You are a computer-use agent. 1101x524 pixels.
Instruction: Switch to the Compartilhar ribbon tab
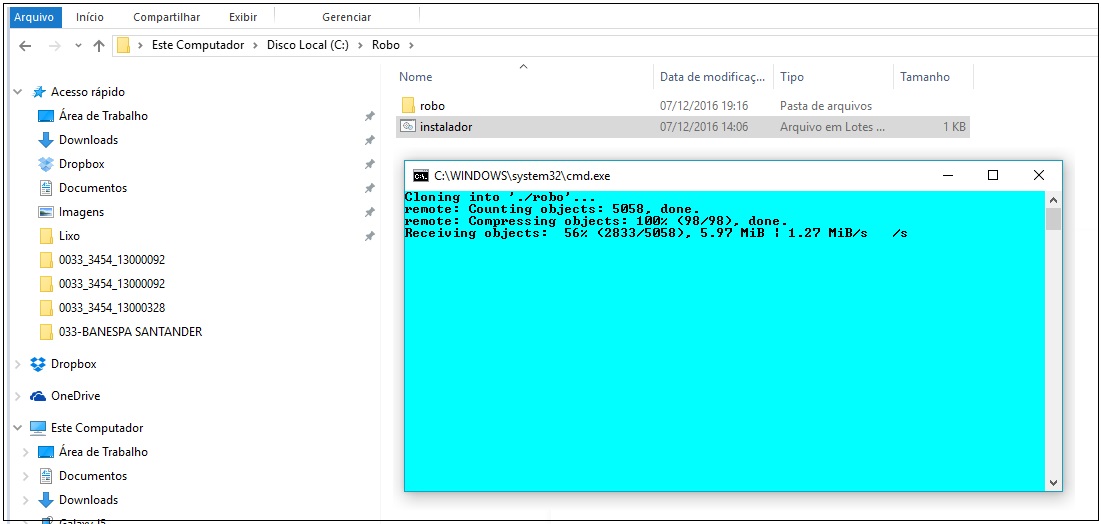tap(166, 17)
